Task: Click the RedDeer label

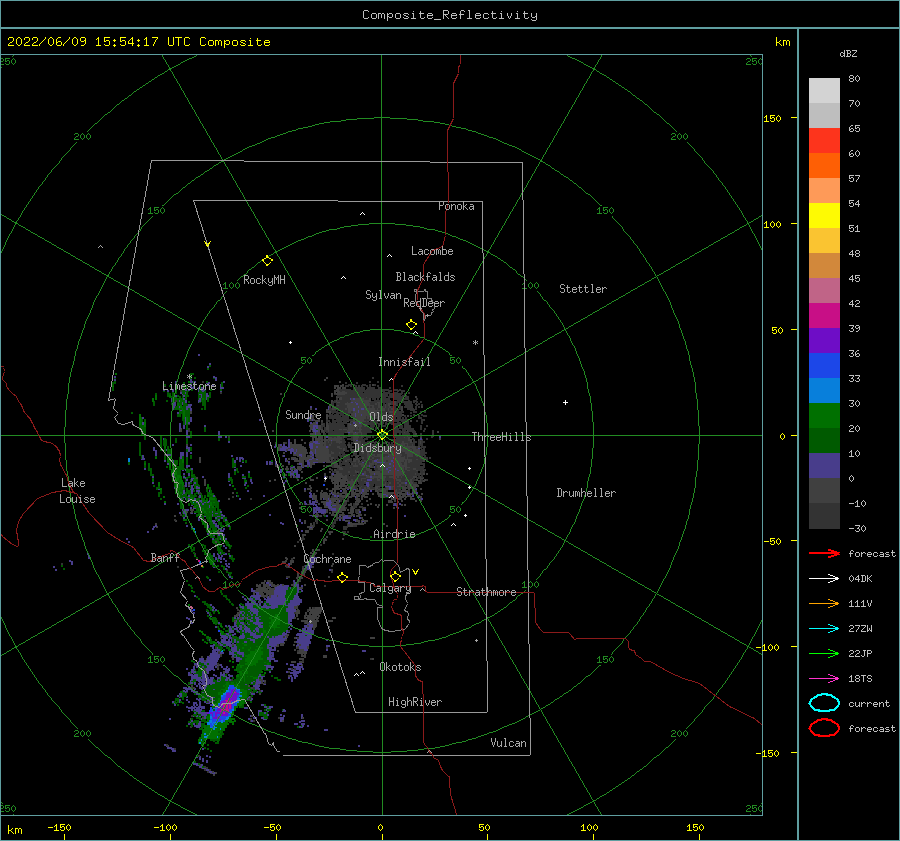Action: pos(424,303)
